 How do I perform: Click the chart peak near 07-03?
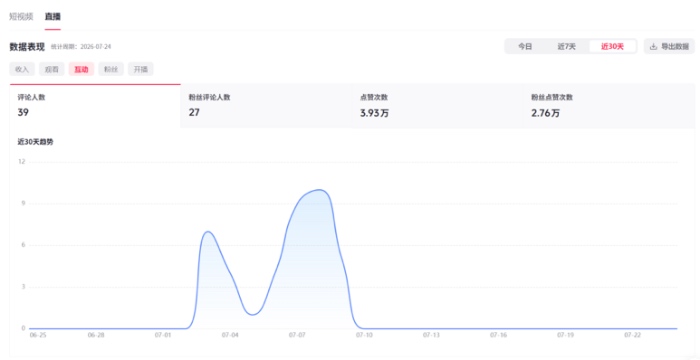coord(208,231)
